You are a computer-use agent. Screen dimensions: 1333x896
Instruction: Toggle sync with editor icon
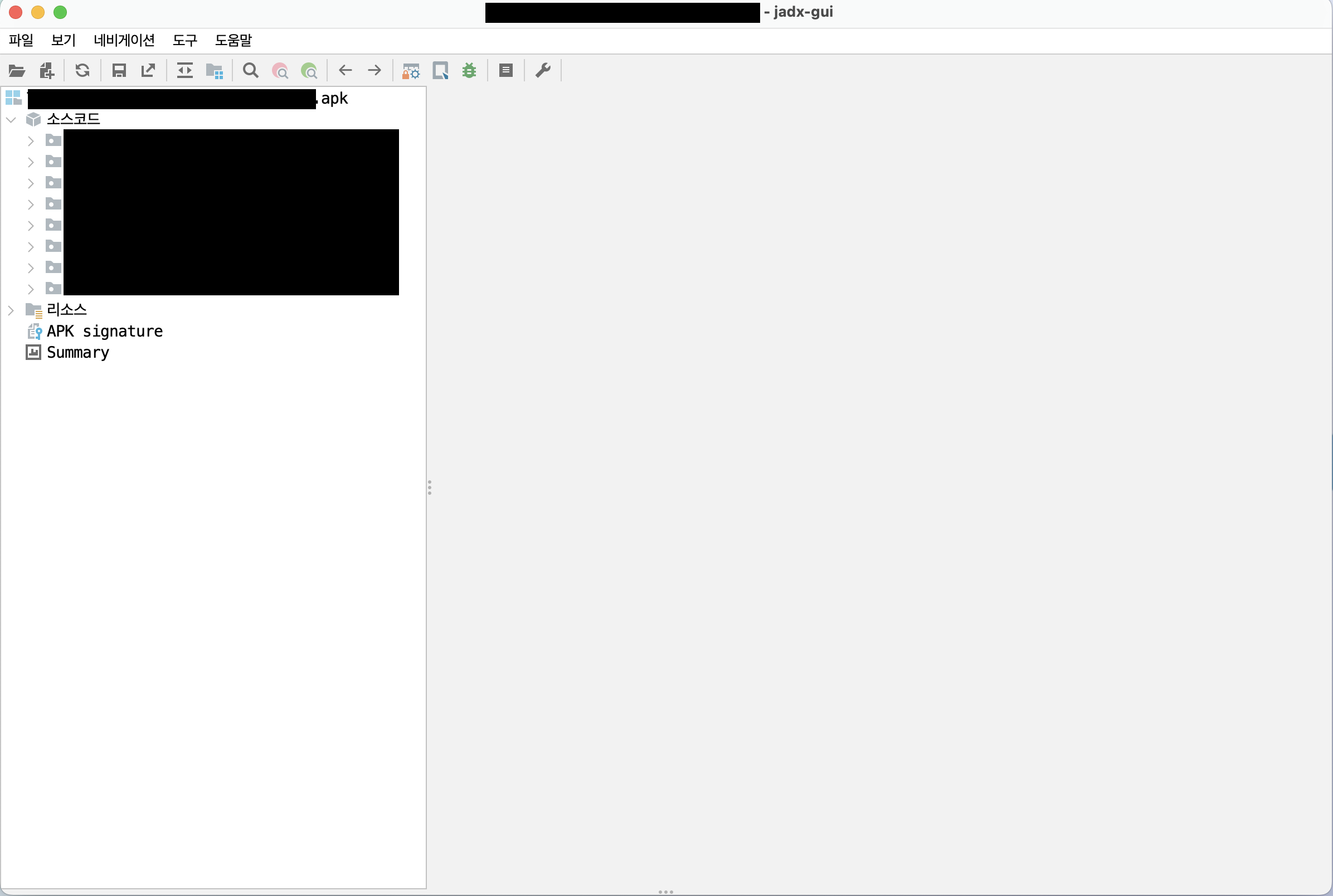coord(184,71)
